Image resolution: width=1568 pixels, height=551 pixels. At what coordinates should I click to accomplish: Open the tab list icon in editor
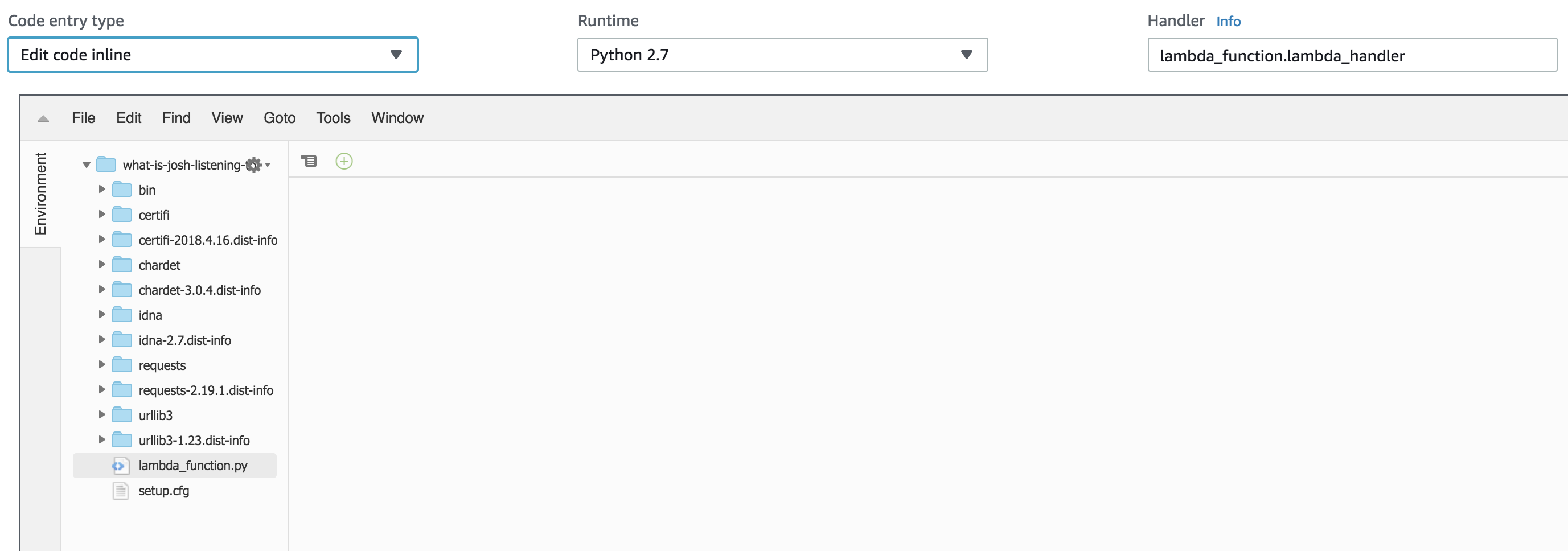pyautogui.click(x=309, y=161)
